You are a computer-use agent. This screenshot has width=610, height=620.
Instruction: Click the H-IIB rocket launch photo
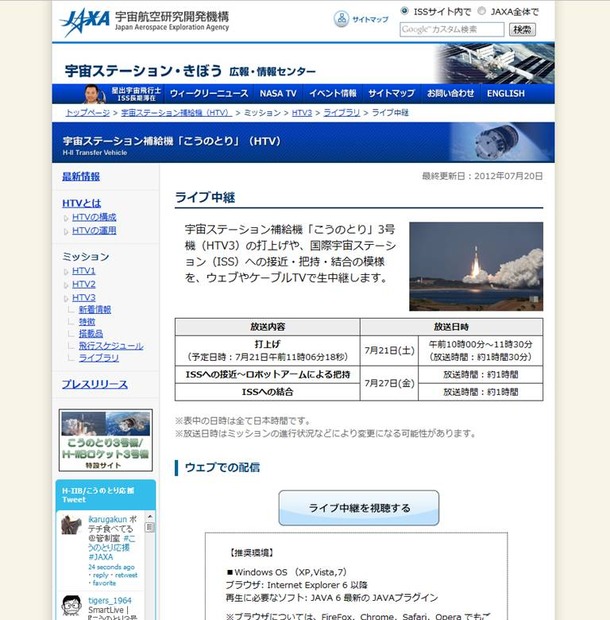point(476,267)
